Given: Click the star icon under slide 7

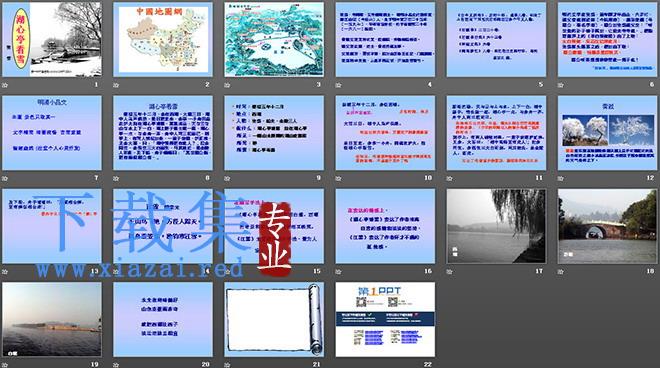Looking at the screenshot, I should click(5, 179).
